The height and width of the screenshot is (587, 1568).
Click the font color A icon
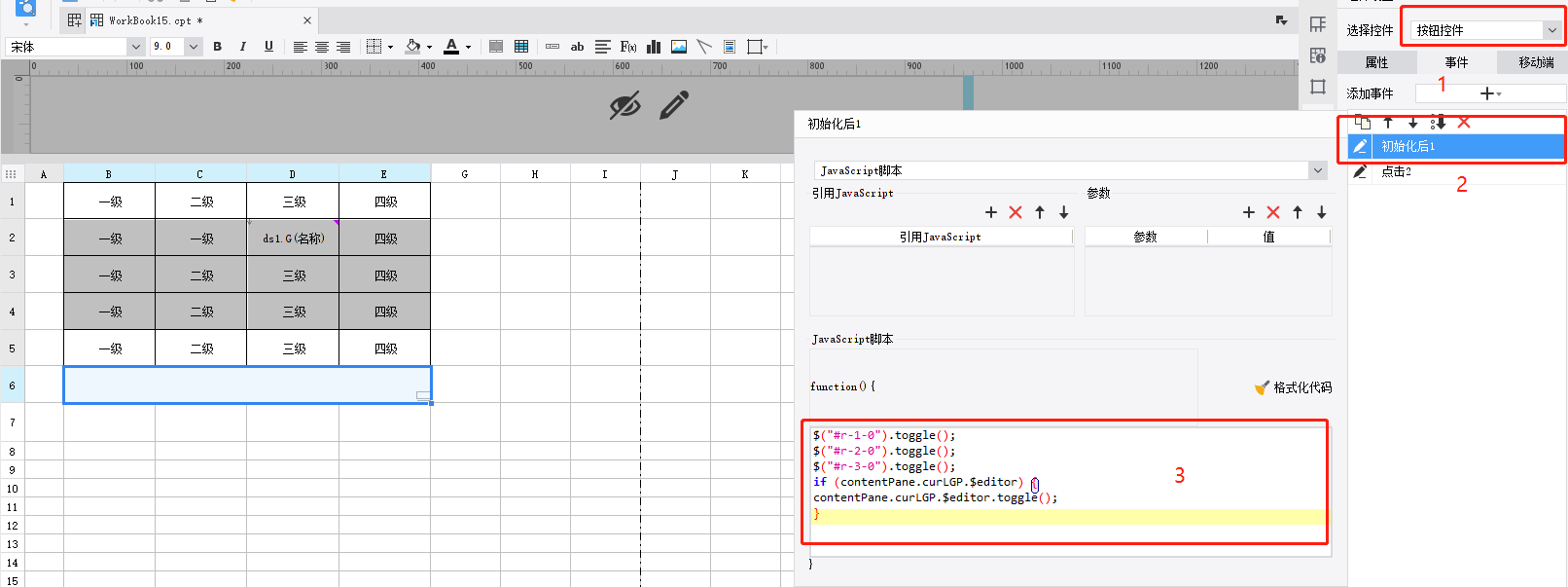pos(451,46)
